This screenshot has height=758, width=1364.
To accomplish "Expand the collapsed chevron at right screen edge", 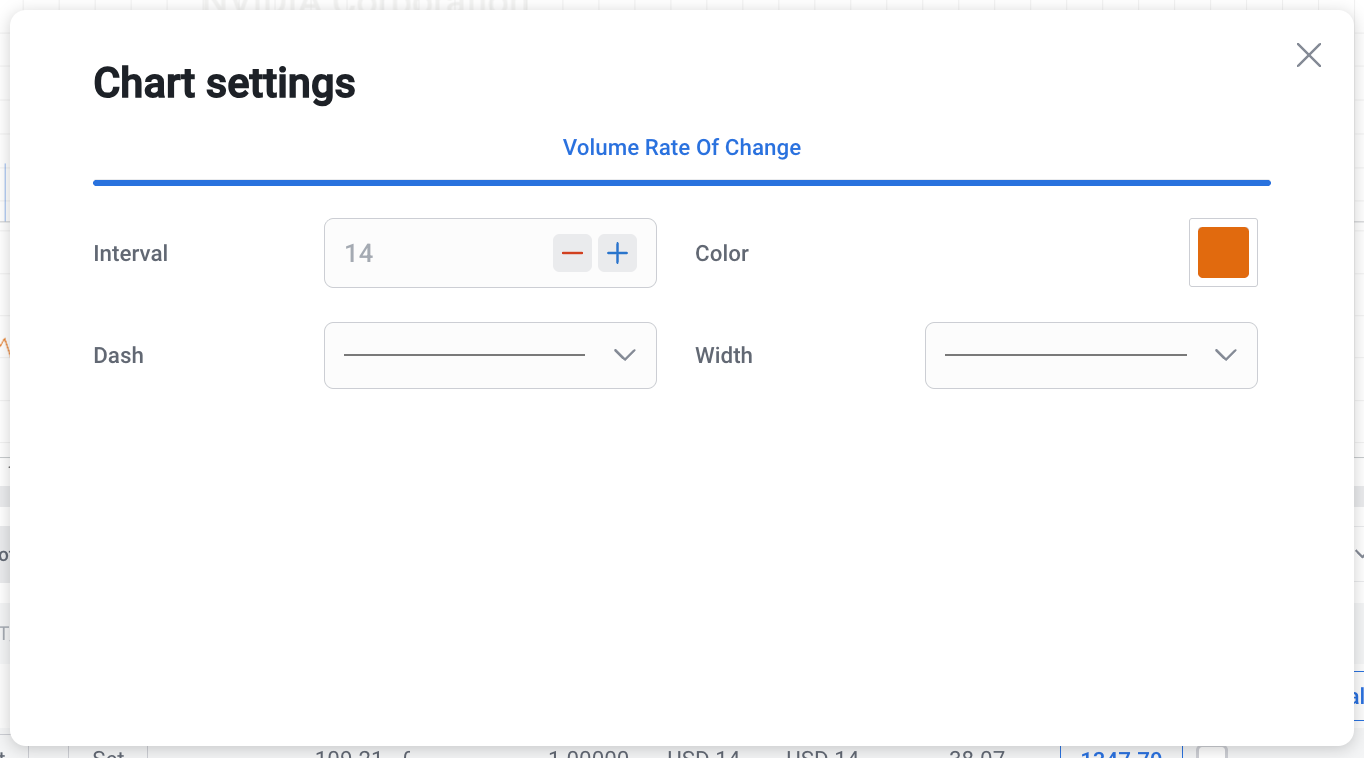I will click(1357, 554).
